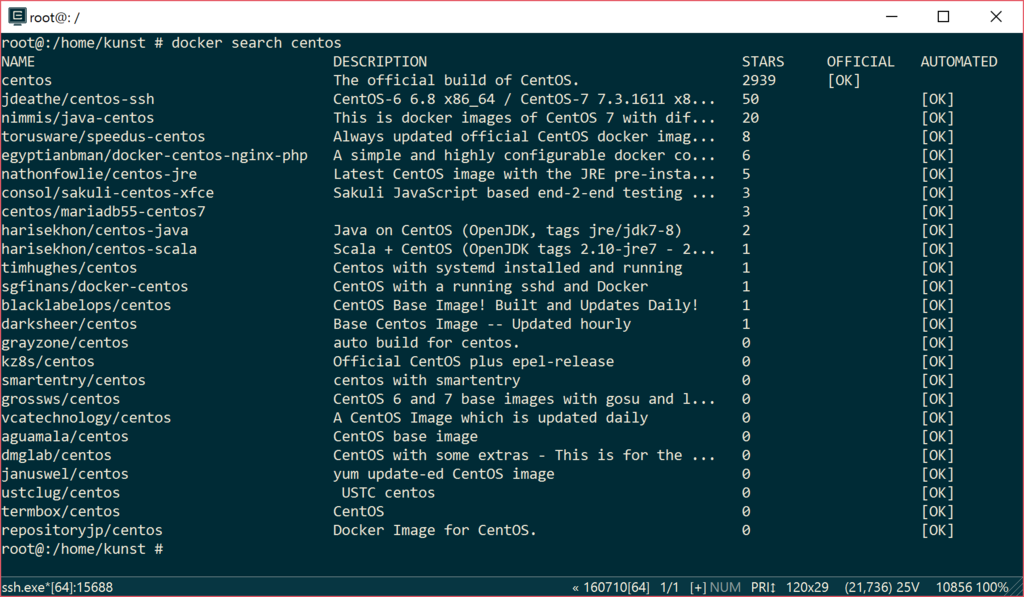Click 'aguamala/centos' image name

coord(65,436)
